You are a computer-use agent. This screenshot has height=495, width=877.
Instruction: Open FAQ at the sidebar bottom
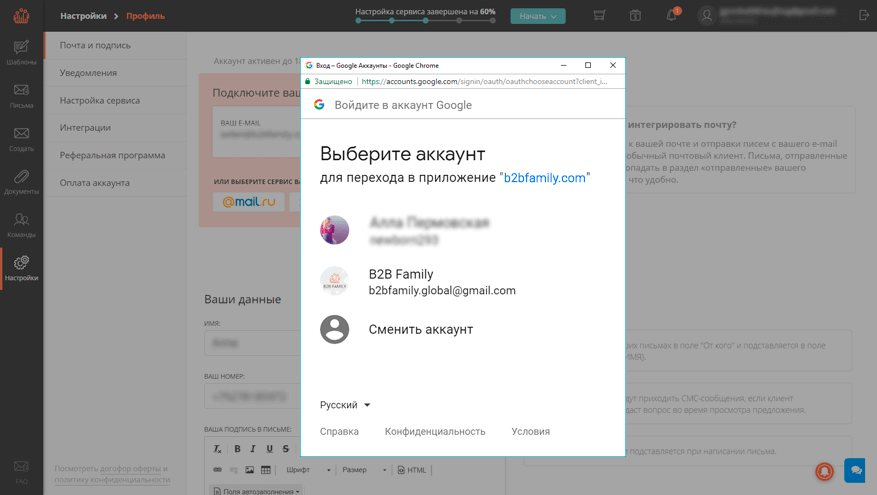(21, 472)
